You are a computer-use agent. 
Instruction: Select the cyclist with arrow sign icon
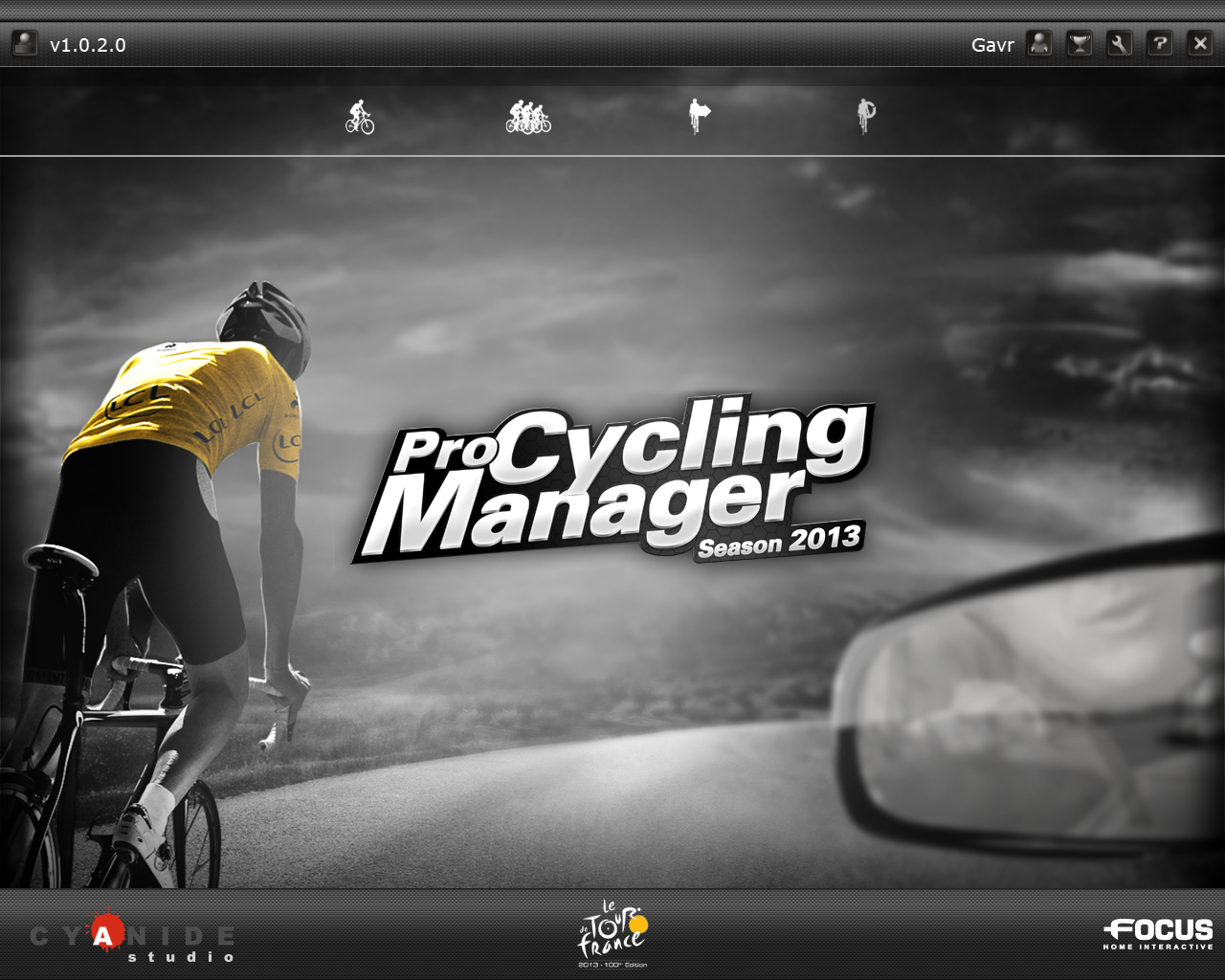pos(700,117)
